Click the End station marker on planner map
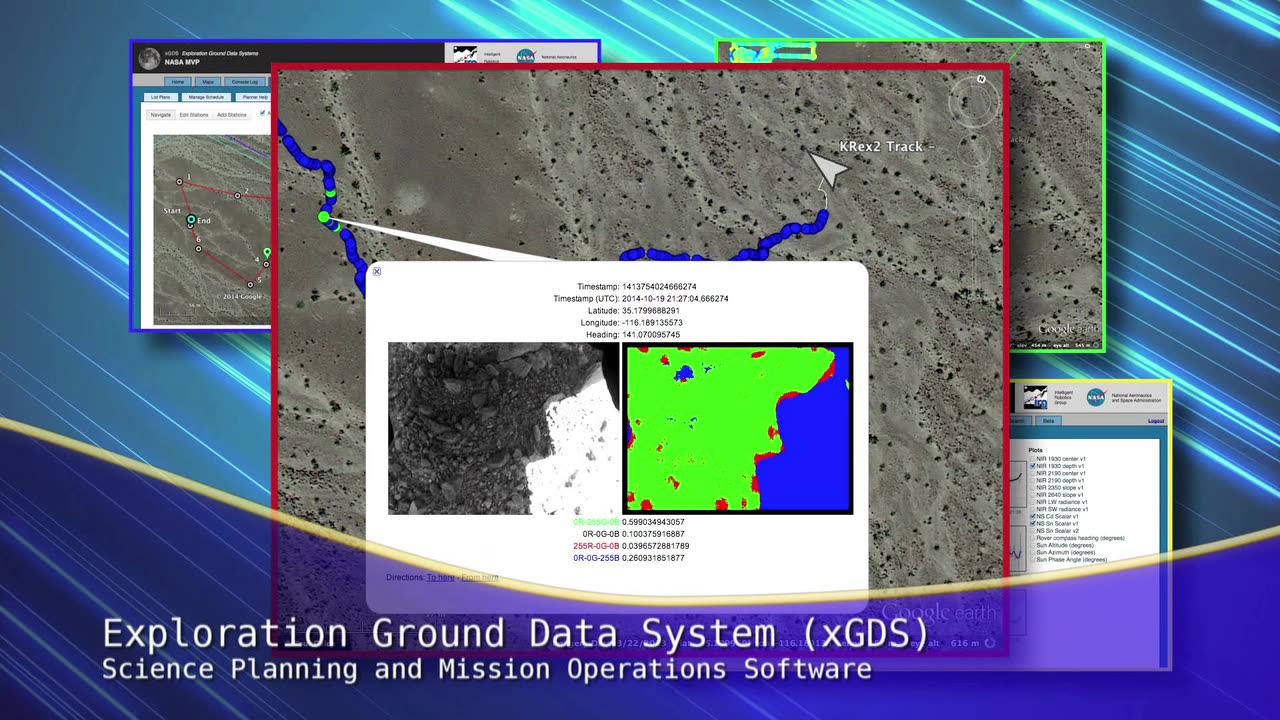 [191, 220]
